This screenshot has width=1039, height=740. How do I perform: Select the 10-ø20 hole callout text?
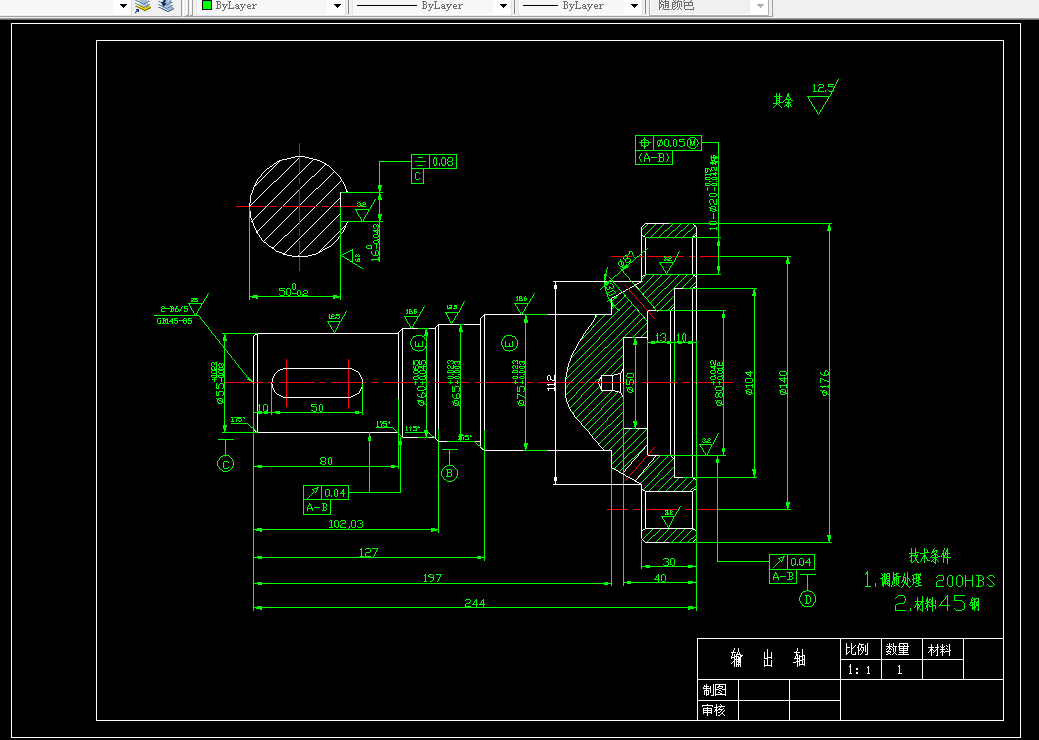(713, 192)
